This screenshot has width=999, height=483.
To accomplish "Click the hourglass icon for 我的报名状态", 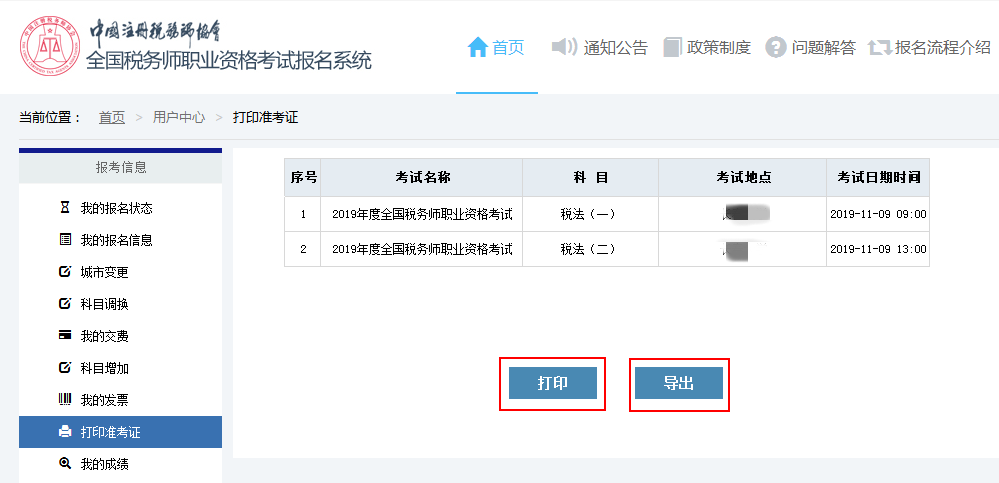I will [x=65, y=208].
